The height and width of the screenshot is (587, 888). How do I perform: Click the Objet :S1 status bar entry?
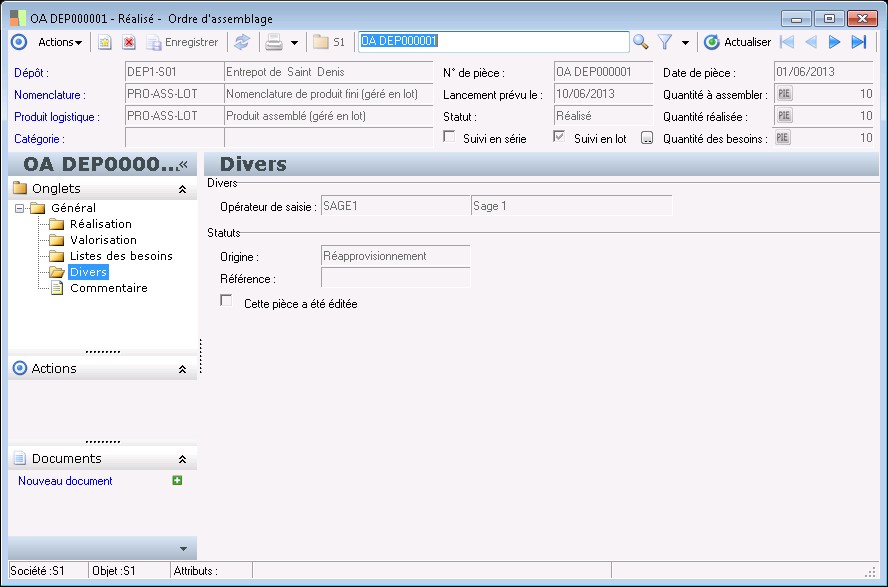coord(129,571)
